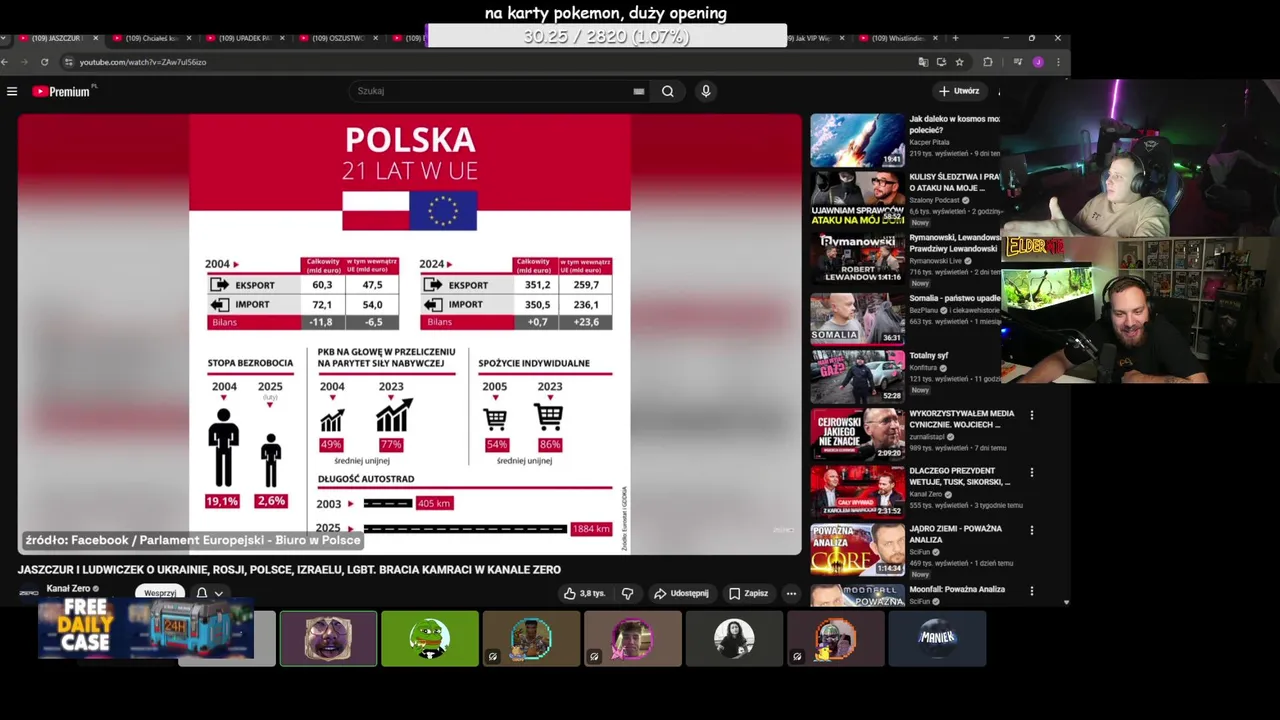Dislike the video with thumbs down
Screen dimensions: 1280x720
(x=627, y=593)
